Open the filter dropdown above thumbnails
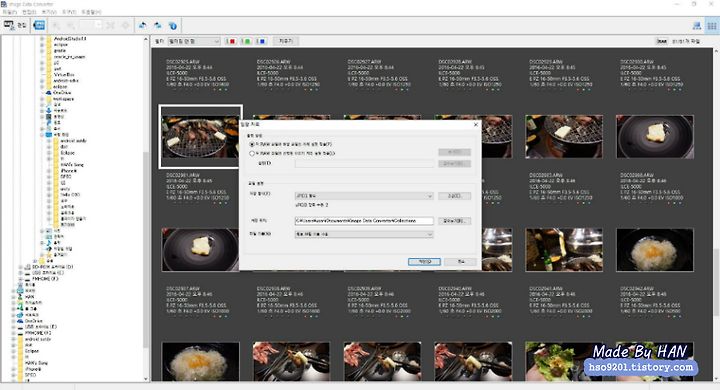Viewport: 720px width, 390px height. point(194,41)
